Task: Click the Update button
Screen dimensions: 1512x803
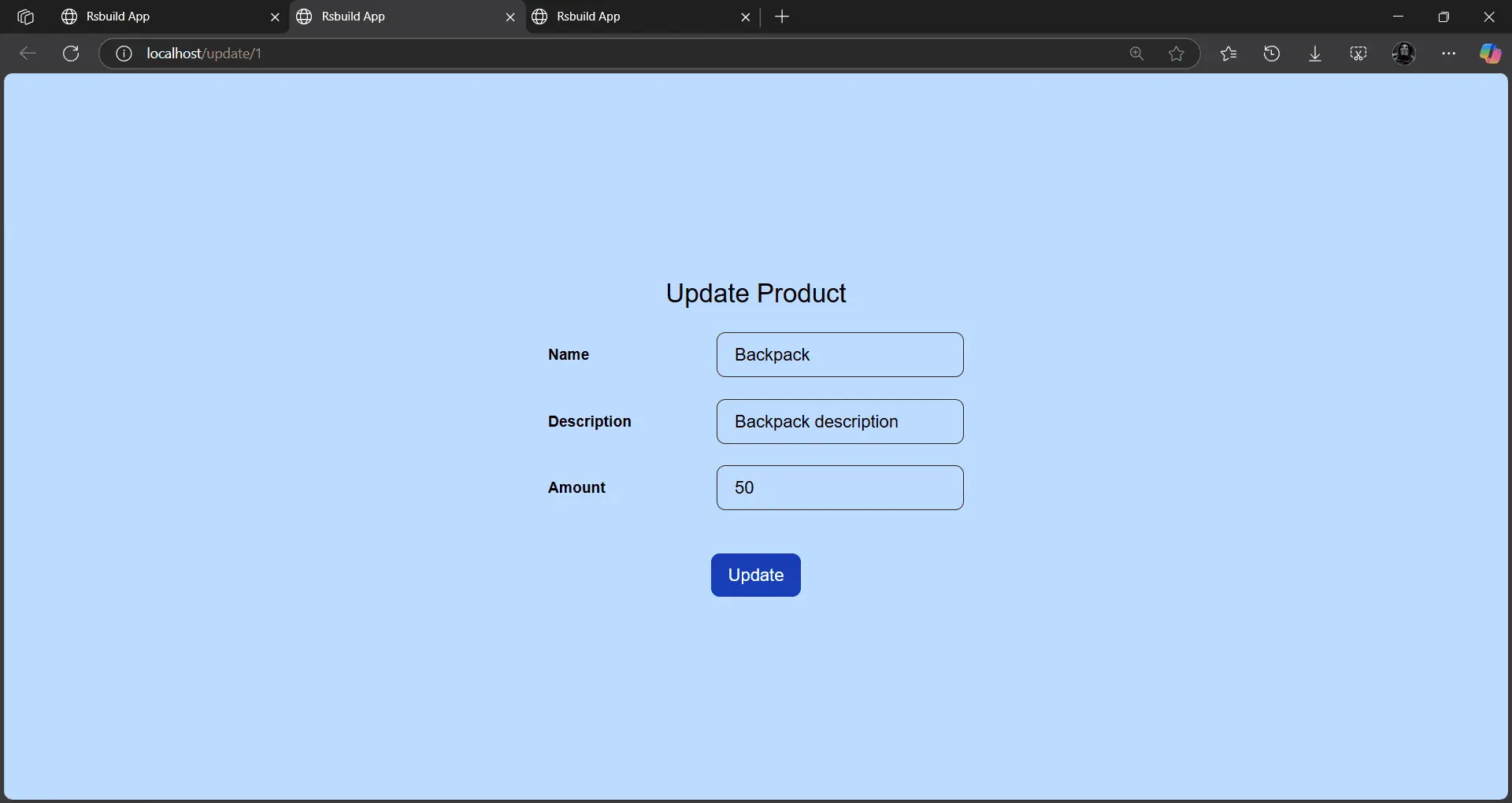Action: click(756, 575)
